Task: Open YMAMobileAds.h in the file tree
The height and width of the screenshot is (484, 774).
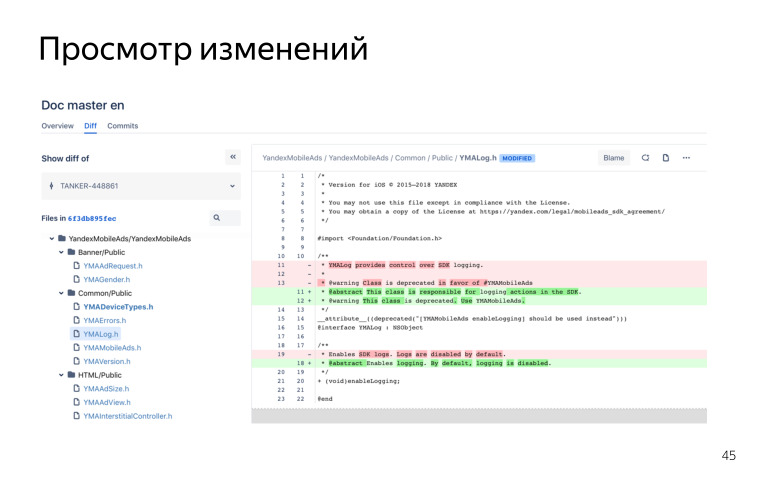Action: [112, 348]
